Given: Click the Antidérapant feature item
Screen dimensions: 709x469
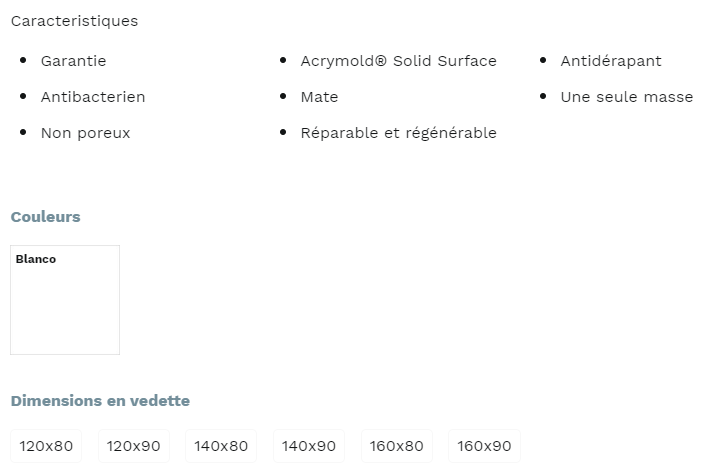Looking at the screenshot, I should 611,61.
